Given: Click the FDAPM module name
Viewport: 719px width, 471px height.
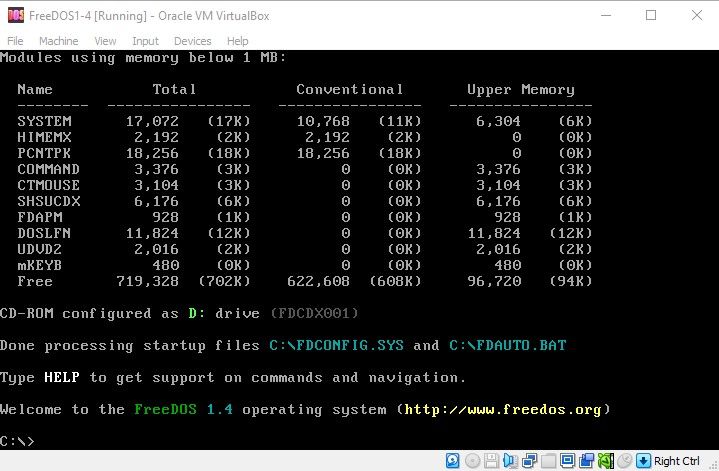Looking at the screenshot, I should (x=40, y=217).
